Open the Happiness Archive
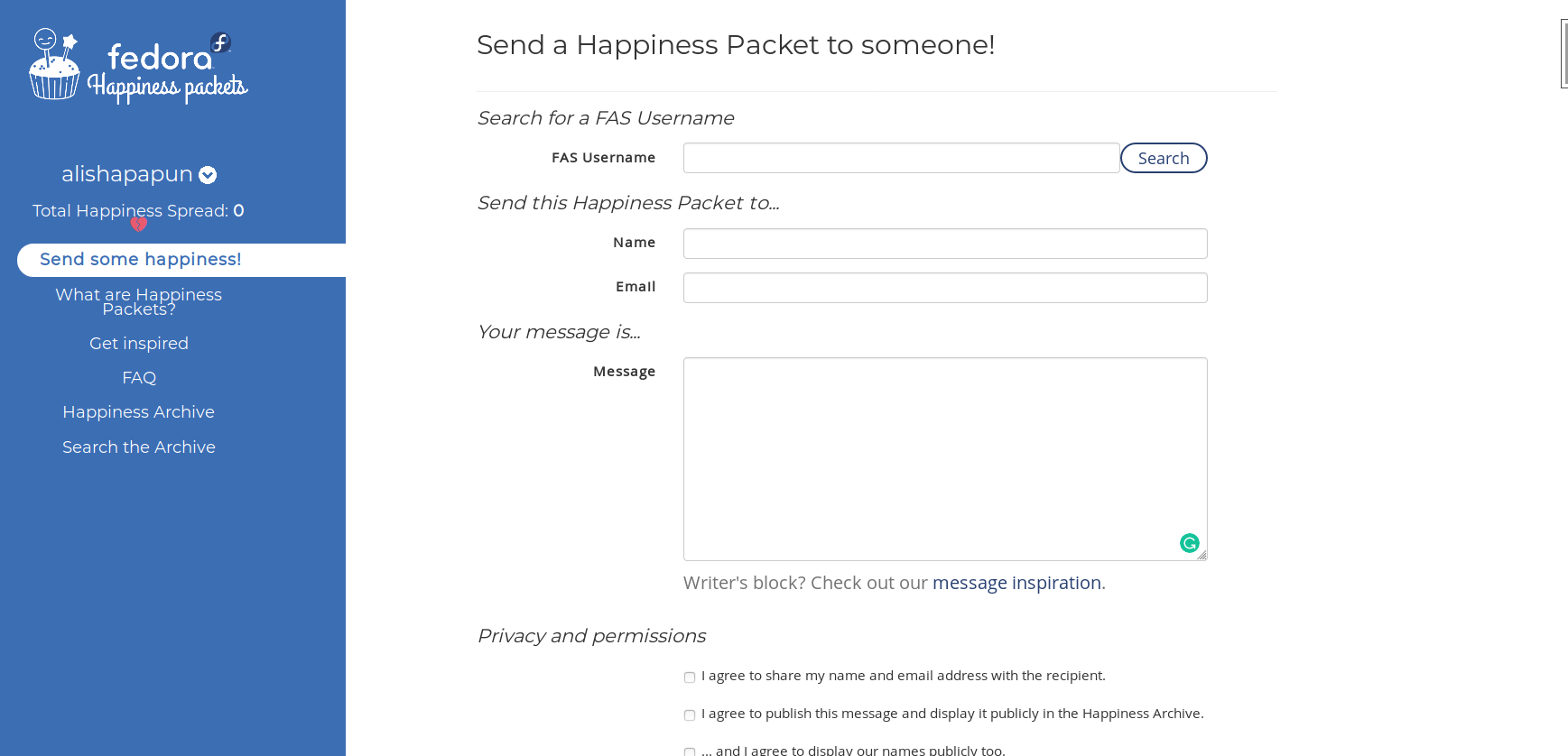Screen dimensions: 1568x756 pyautogui.click(x=139, y=412)
